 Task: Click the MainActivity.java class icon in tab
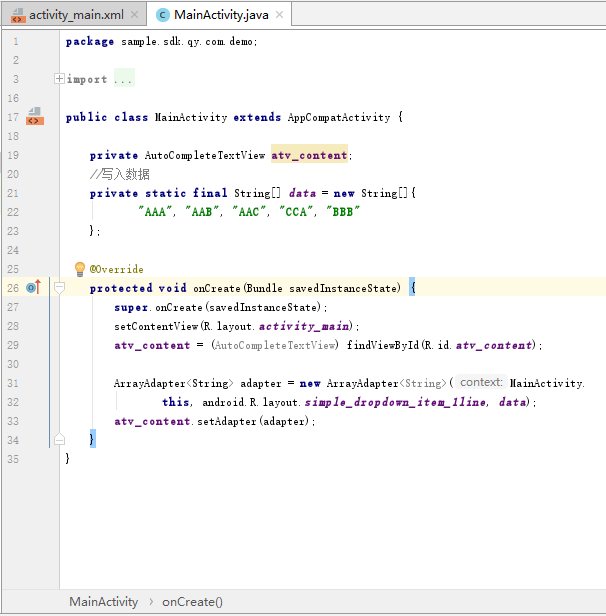[162, 15]
